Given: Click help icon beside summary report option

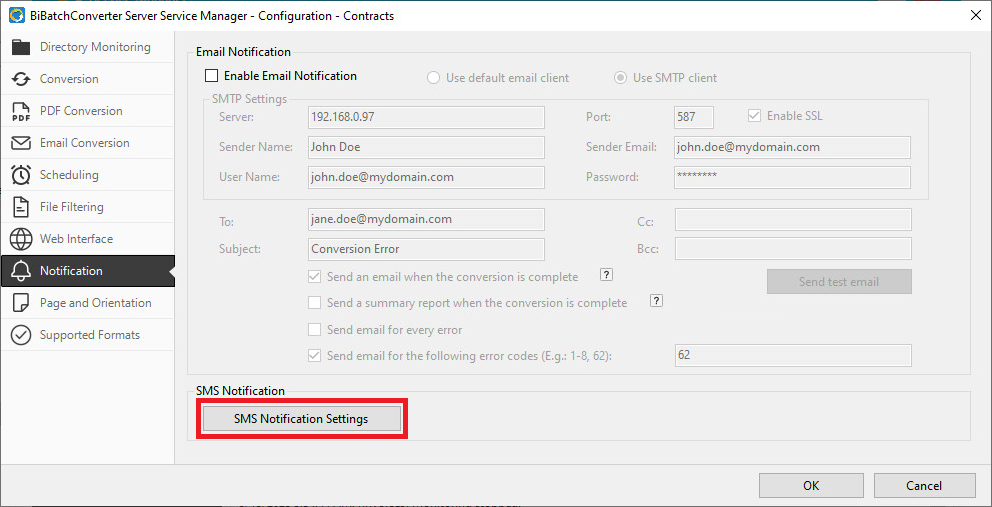Looking at the screenshot, I should [x=657, y=301].
